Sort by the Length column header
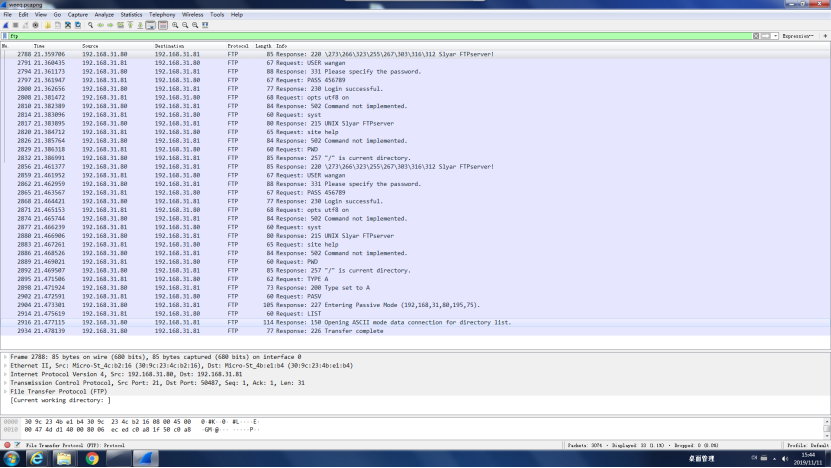The height and width of the screenshot is (468, 831). click(263, 46)
